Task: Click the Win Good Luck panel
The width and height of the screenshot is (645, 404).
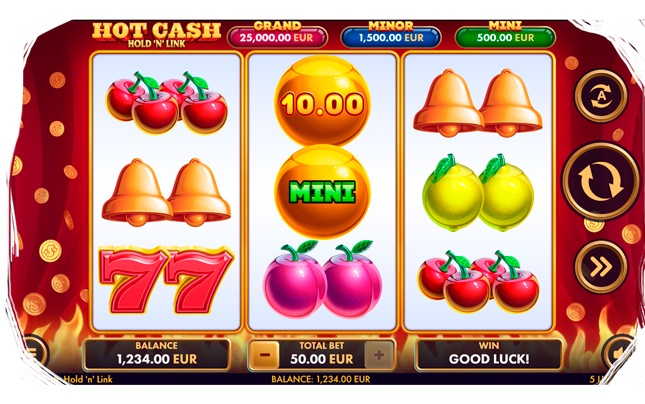Action: [x=489, y=354]
